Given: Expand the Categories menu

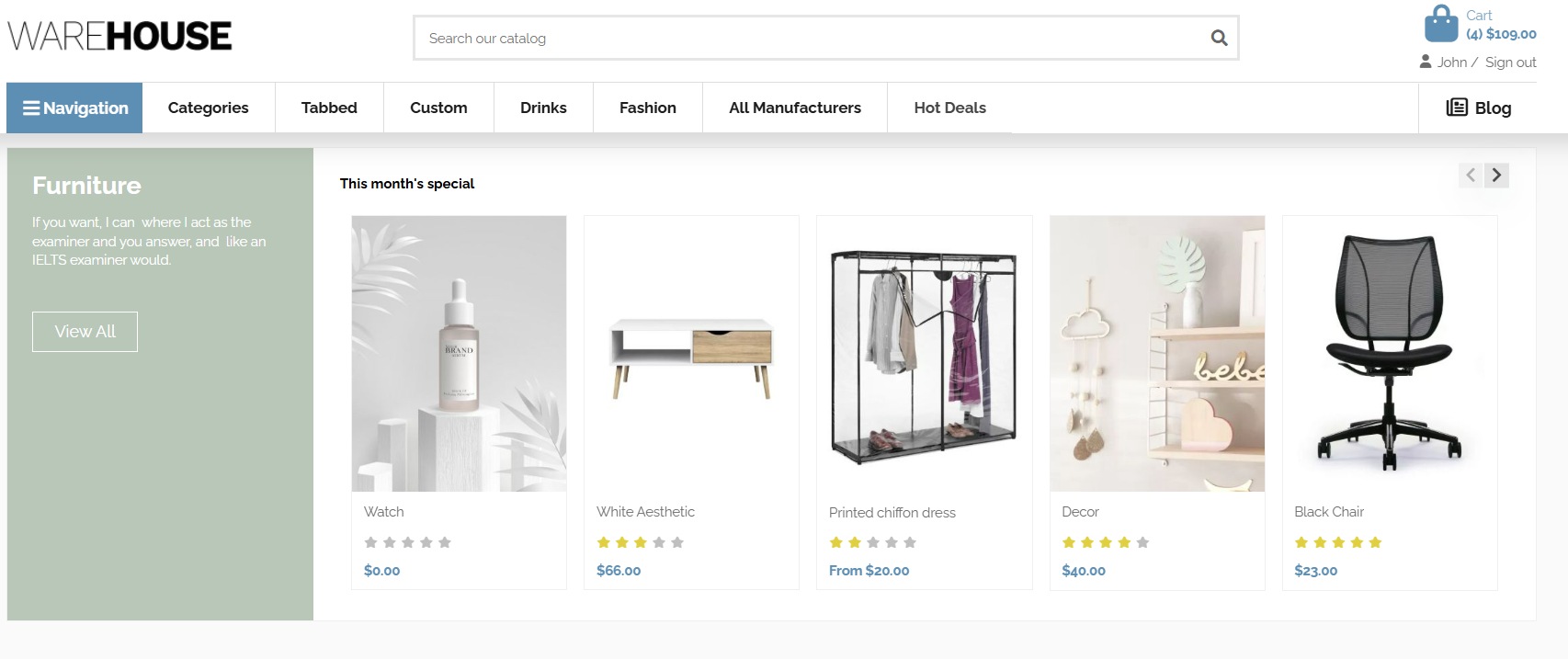Looking at the screenshot, I should click(x=209, y=108).
